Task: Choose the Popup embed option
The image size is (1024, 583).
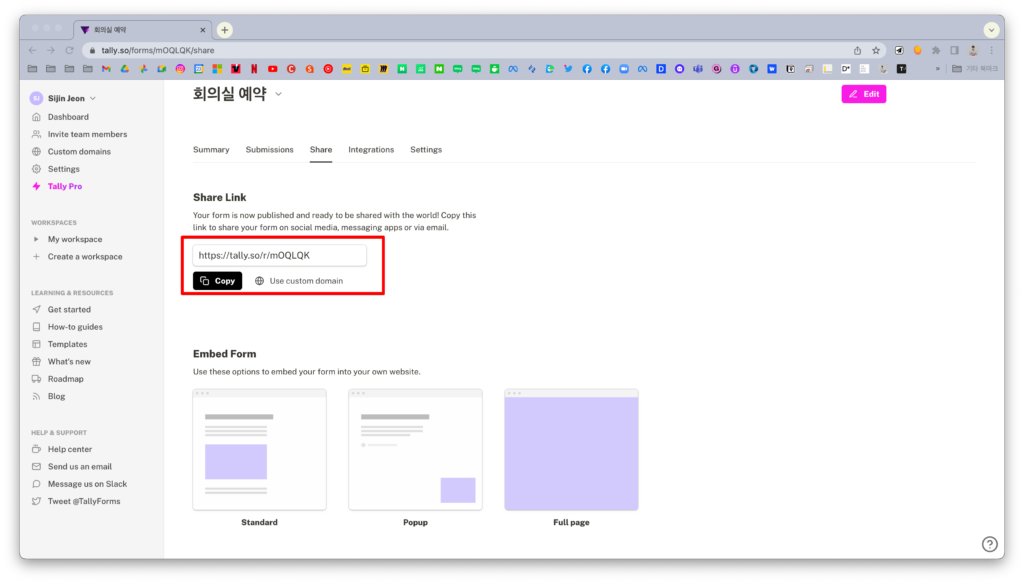Action: click(x=415, y=448)
